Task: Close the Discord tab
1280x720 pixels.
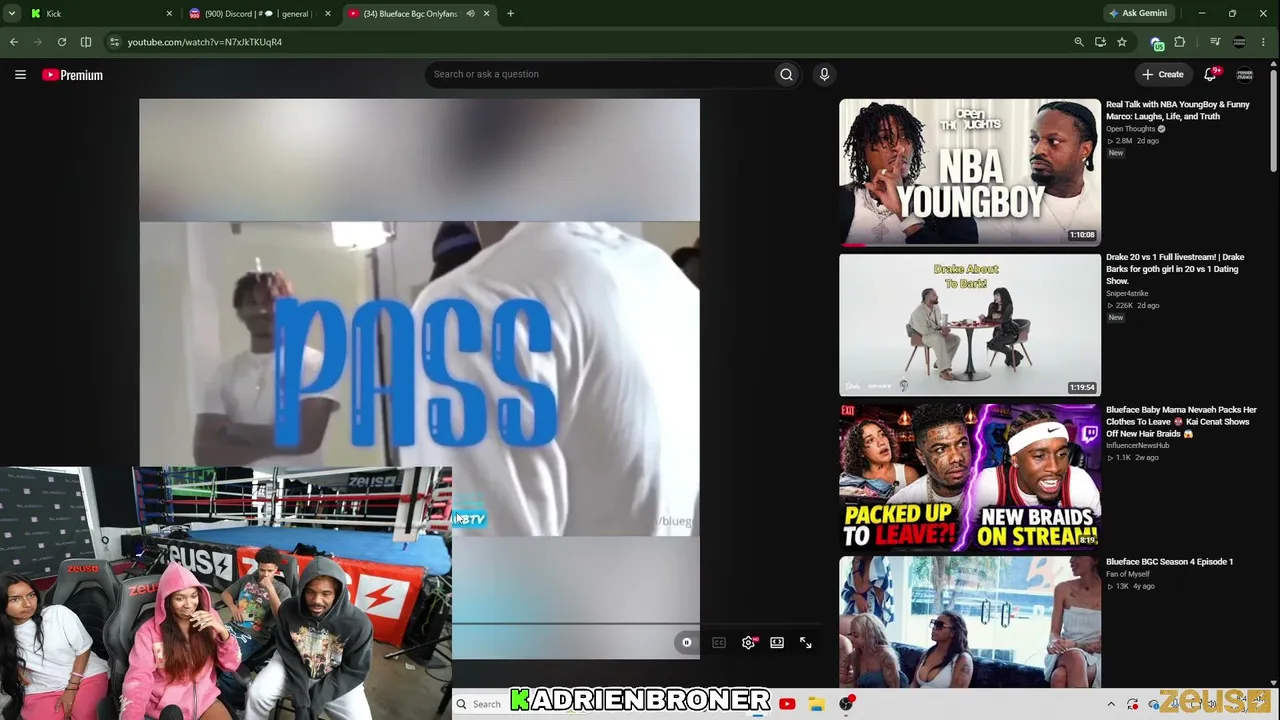Action: (x=328, y=14)
